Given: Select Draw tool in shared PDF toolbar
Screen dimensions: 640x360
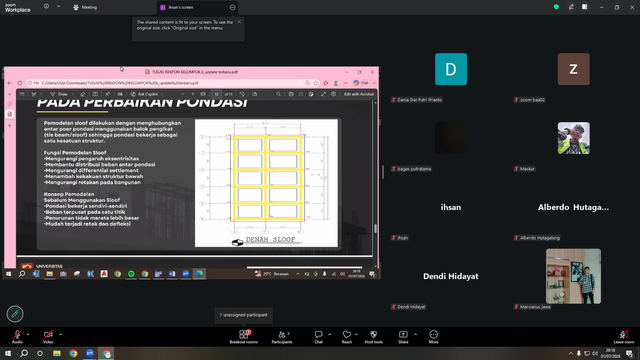Looking at the screenshot, I should pos(59,94).
